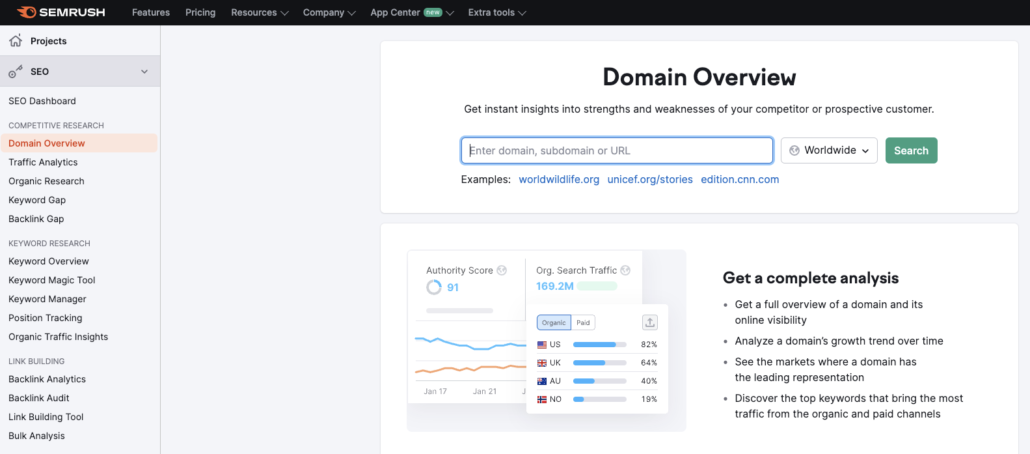1030x454 pixels.
Task: Open the Worldwide region dropdown
Action: pos(829,150)
